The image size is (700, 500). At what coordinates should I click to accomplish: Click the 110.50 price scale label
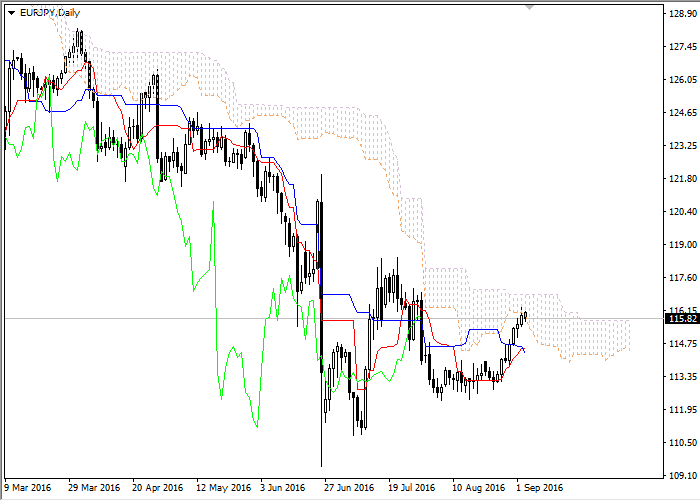tap(683, 442)
